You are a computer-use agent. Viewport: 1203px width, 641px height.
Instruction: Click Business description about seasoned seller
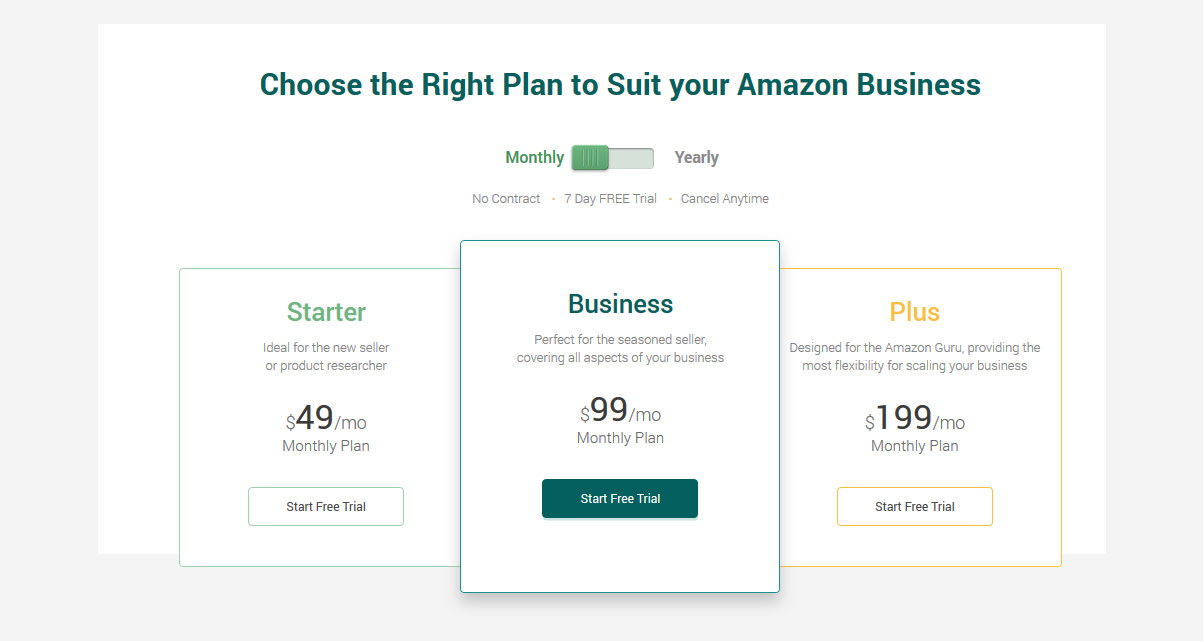coord(620,349)
